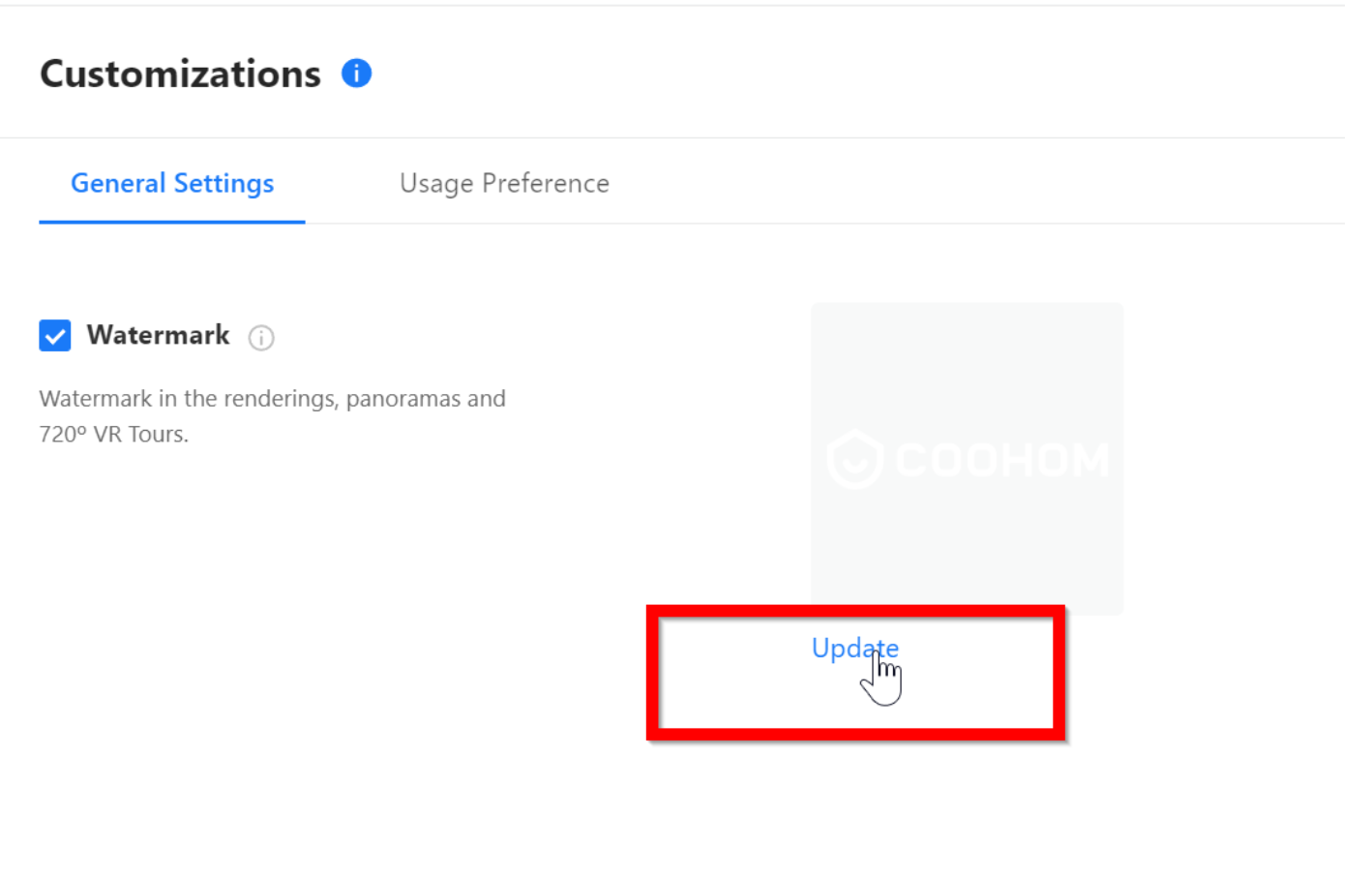The width and height of the screenshot is (1372, 877).
Task: Disable the Watermark checkbox
Action: [x=55, y=336]
